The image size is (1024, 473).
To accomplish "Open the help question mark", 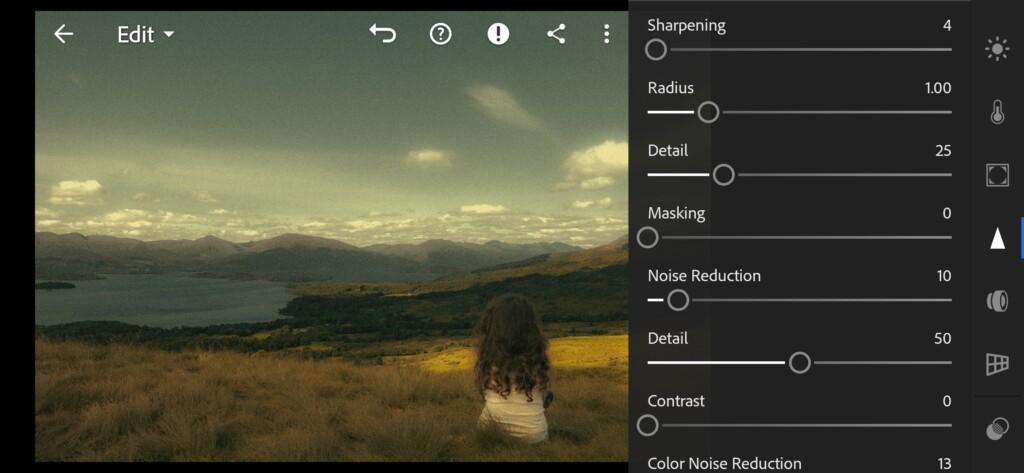I will 441,34.
